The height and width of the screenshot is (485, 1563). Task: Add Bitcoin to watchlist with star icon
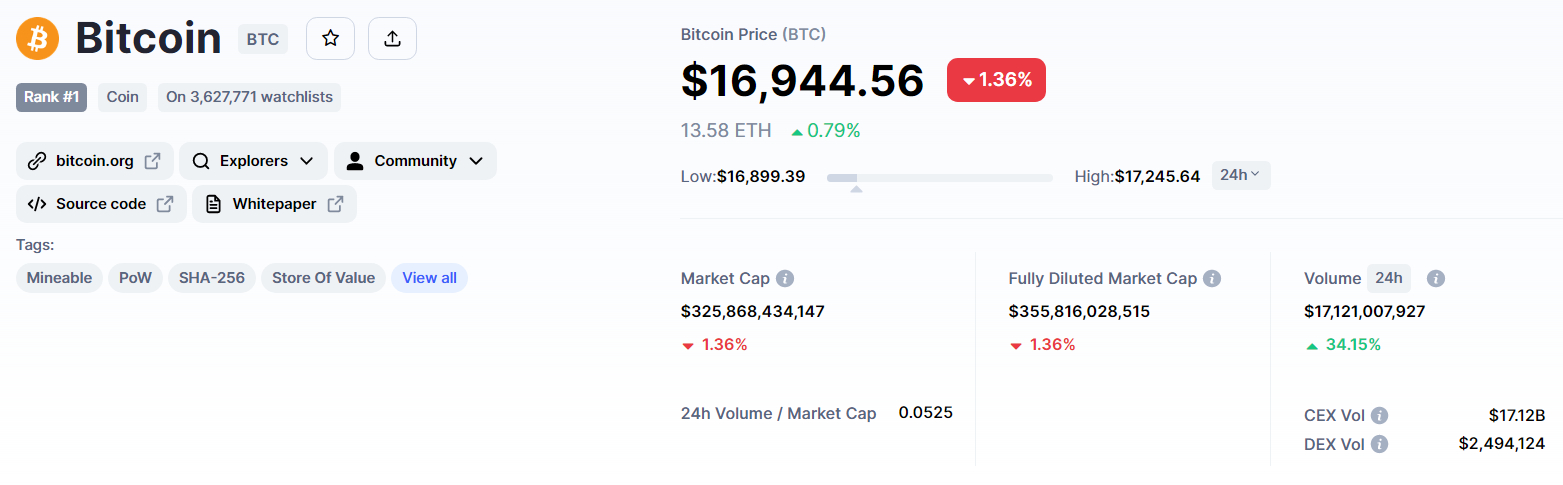(x=330, y=39)
